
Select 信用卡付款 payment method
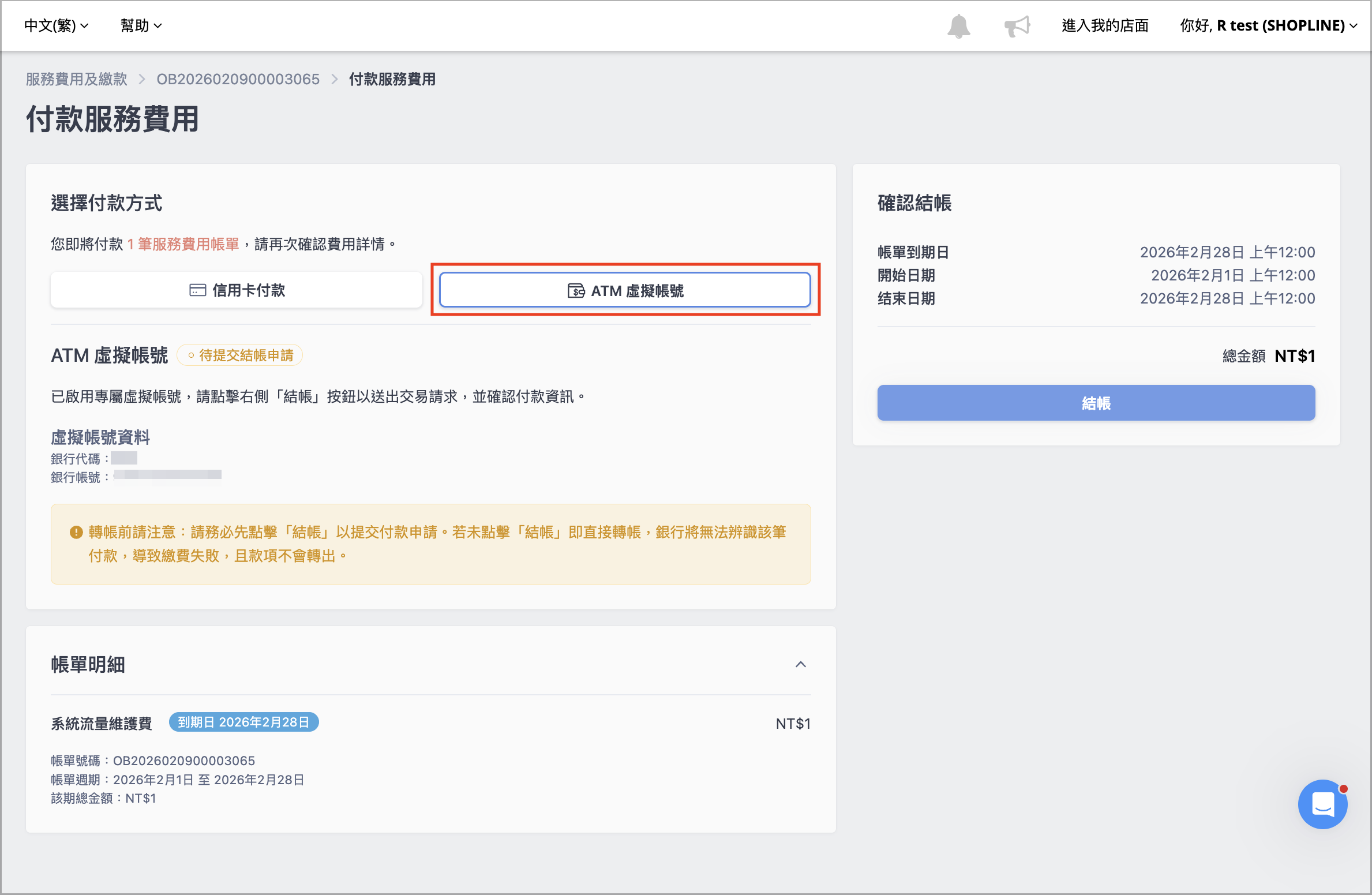[x=237, y=290]
